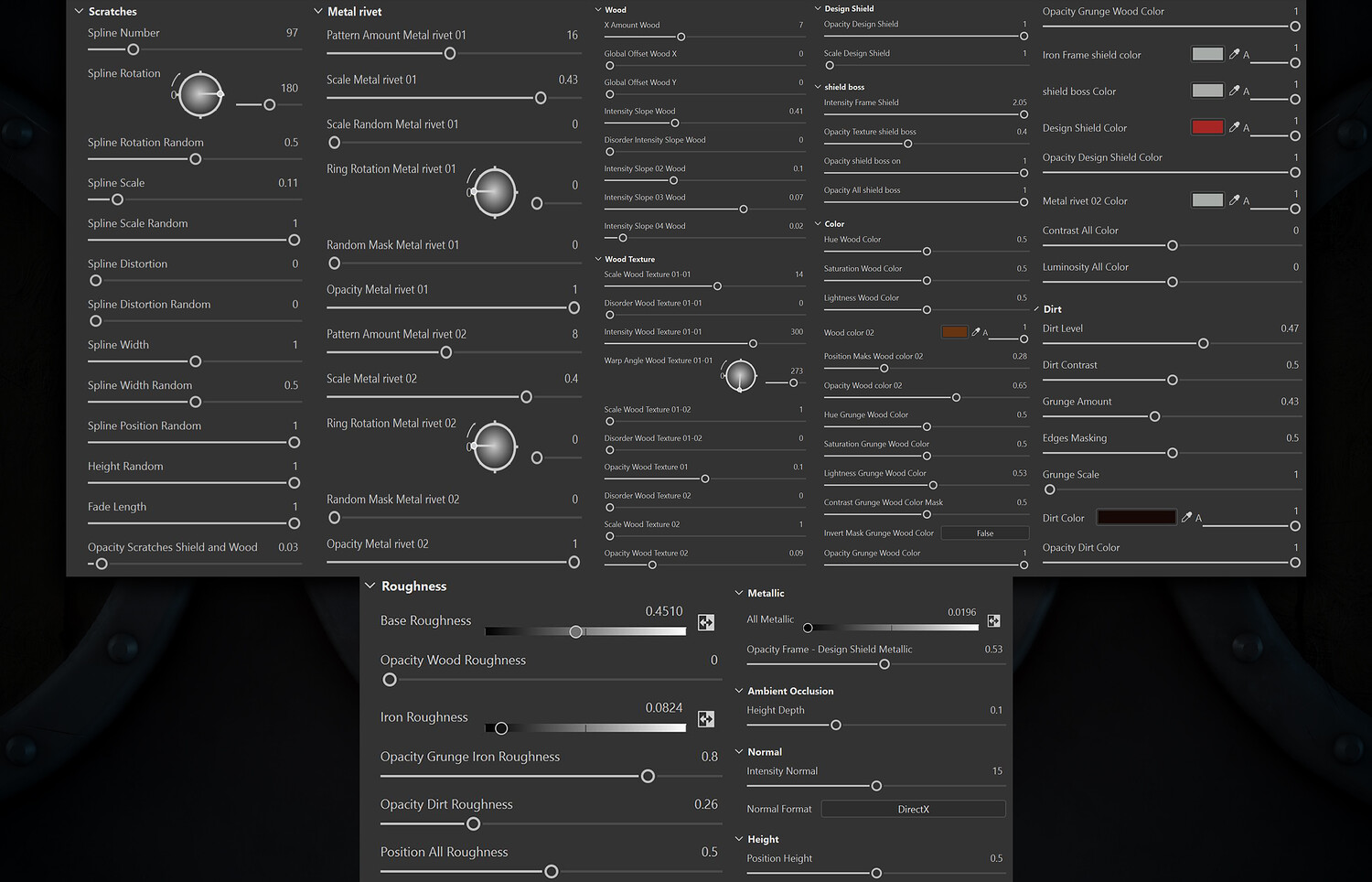Click the Intensity Normal slider handle

coord(876,786)
